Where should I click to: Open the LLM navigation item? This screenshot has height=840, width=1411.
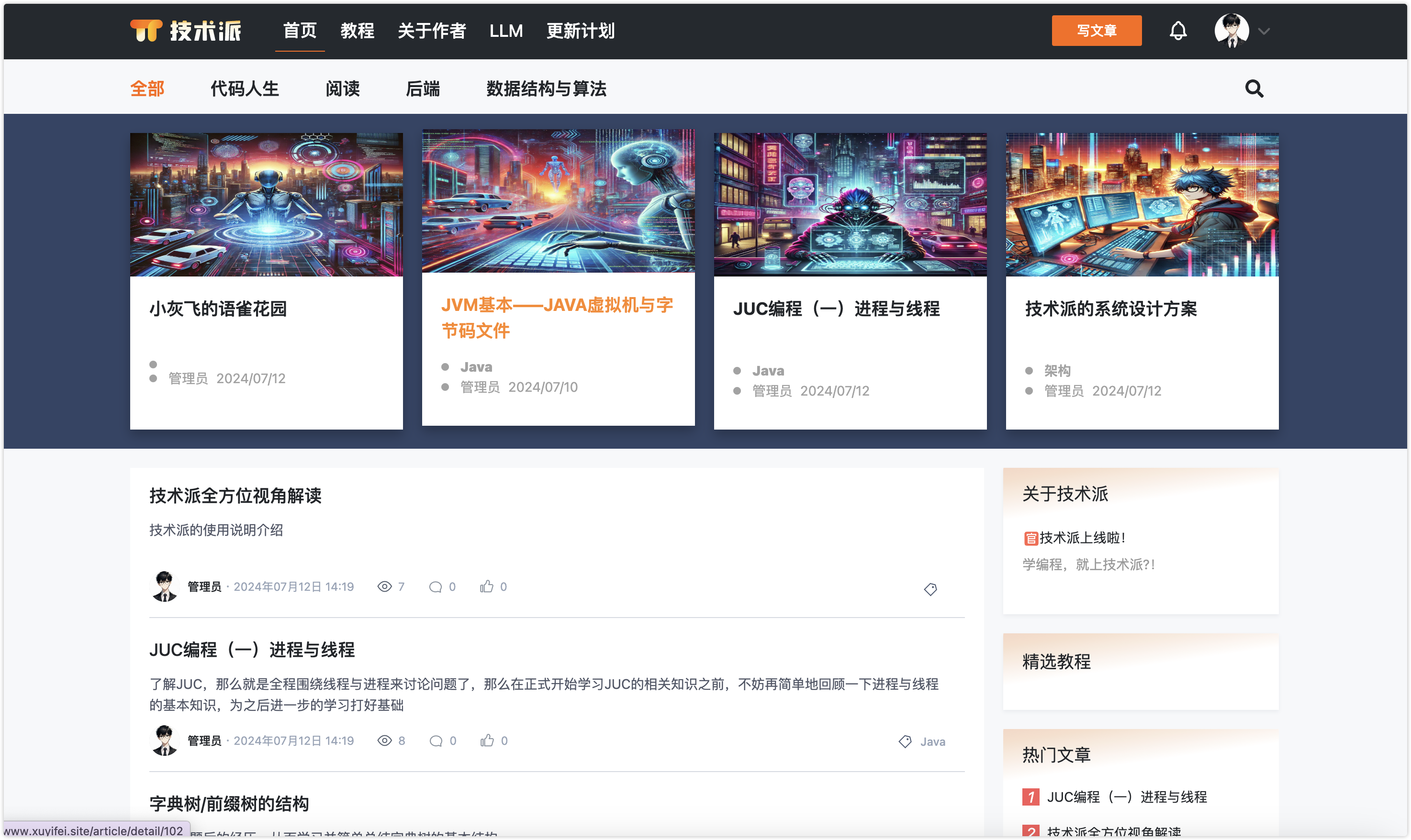pos(505,31)
